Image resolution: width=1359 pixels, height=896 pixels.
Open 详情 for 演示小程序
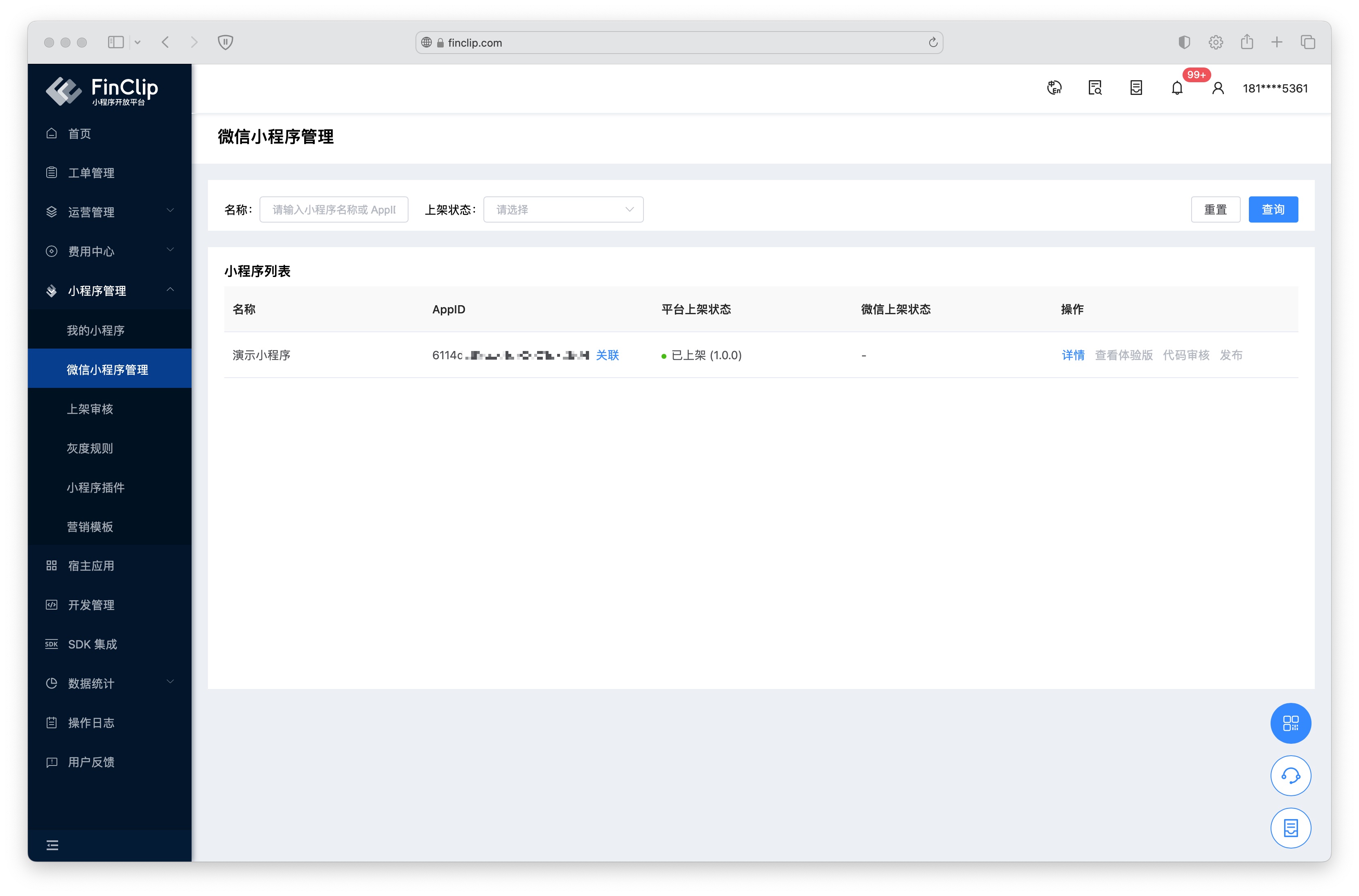coord(1072,355)
